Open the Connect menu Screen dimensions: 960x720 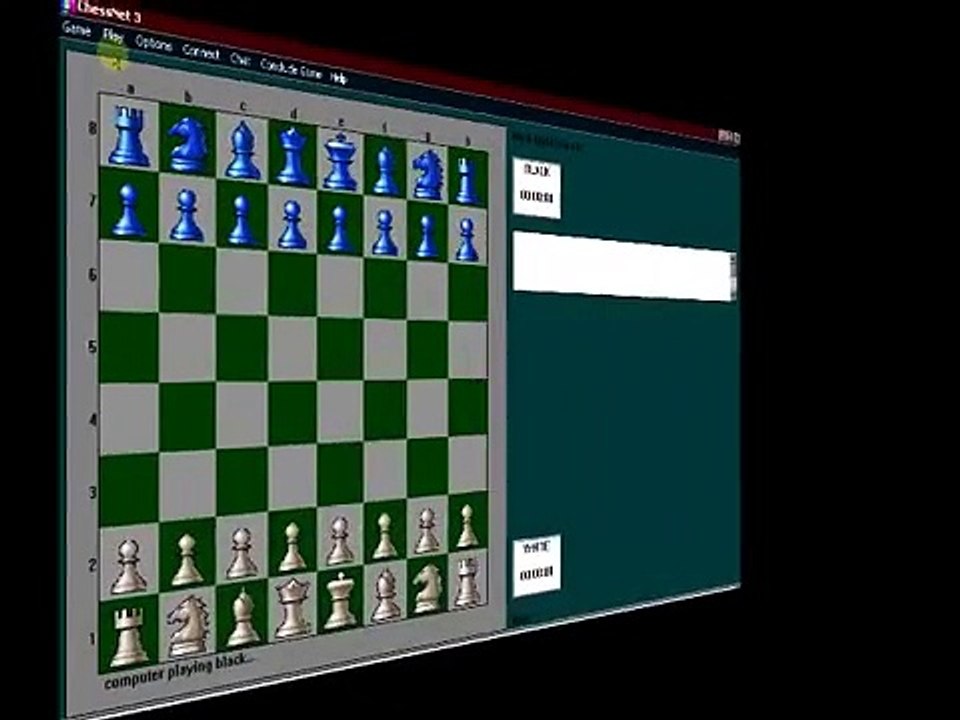[x=201, y=53]
